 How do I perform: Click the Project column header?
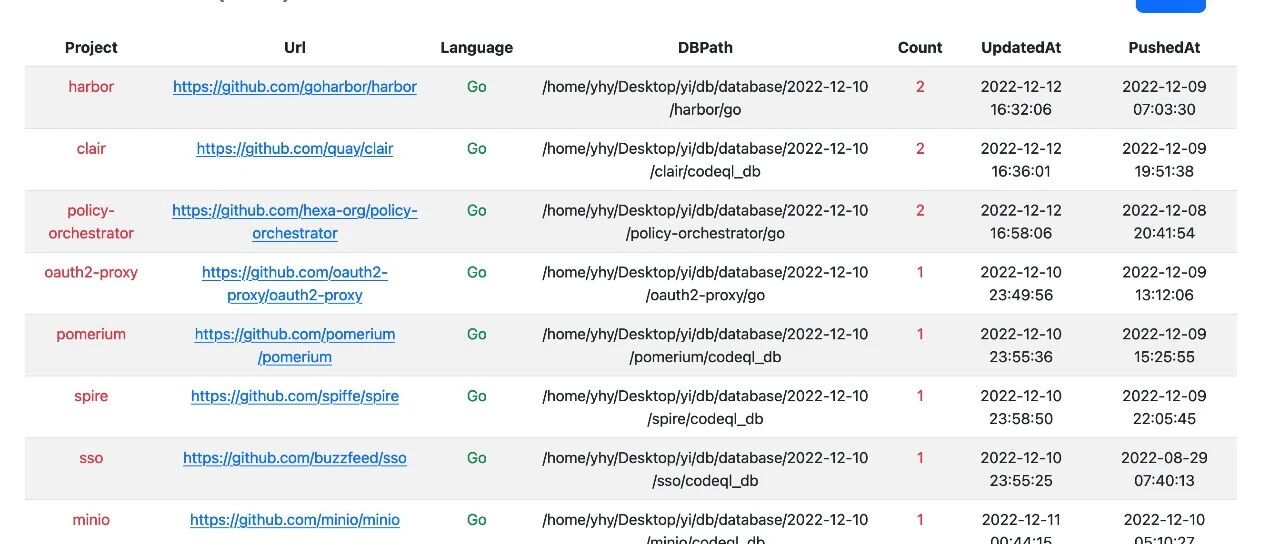point(91,48)
